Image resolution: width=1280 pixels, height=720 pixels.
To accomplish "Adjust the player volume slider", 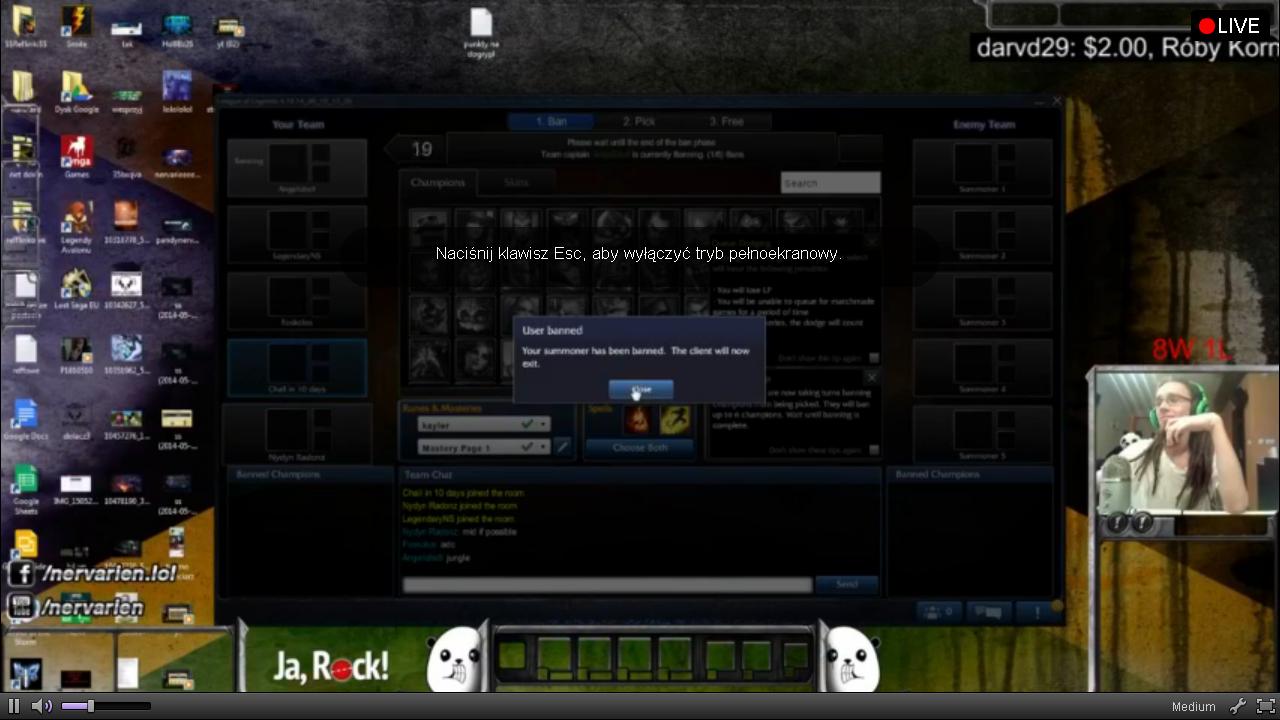I will [106, 706].
